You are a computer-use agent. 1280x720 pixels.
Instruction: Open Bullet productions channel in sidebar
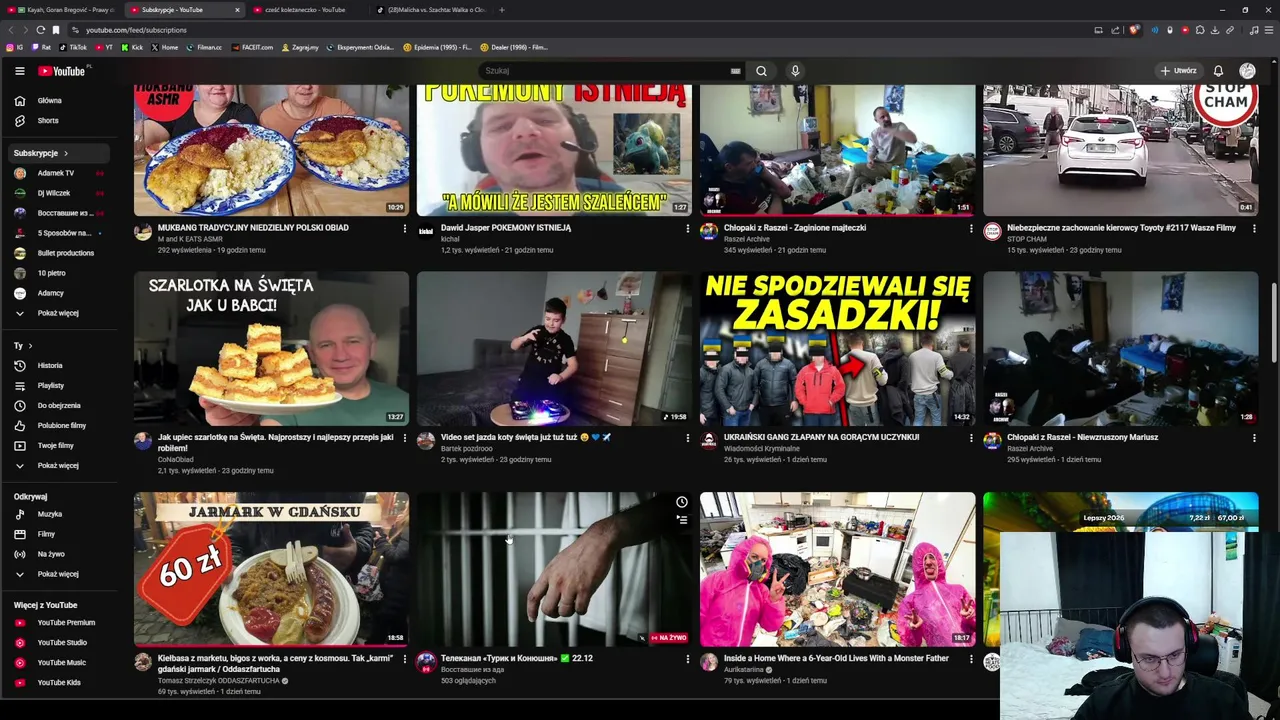[x=60, y=253]
